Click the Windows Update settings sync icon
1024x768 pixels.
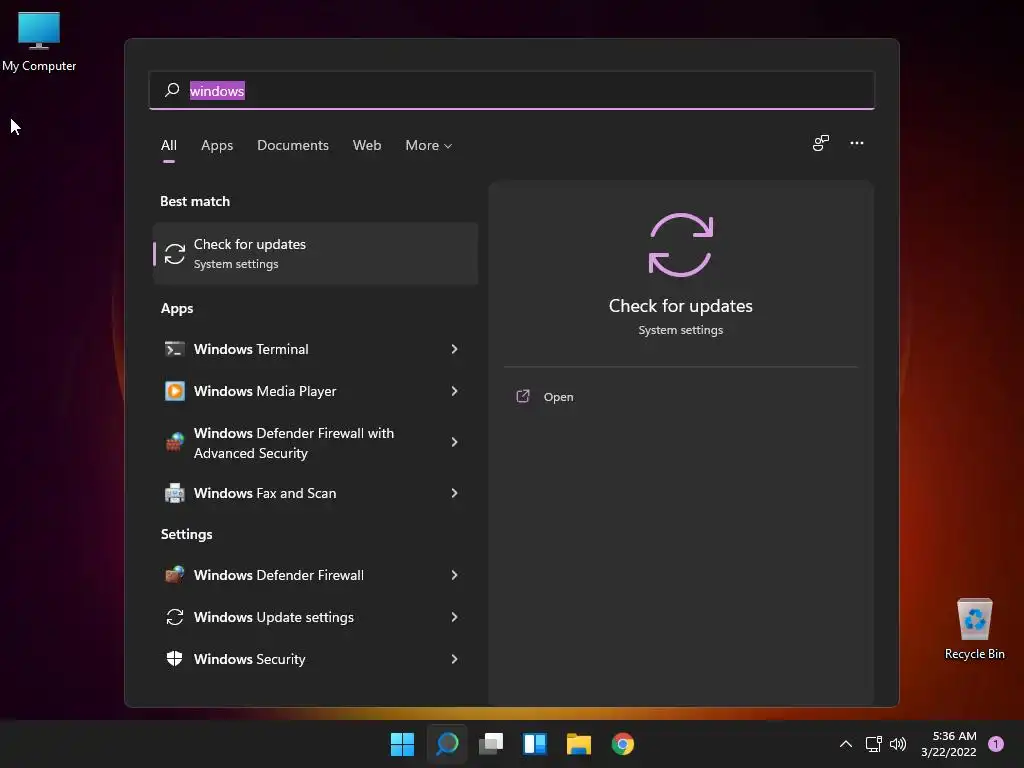(174, 617)
